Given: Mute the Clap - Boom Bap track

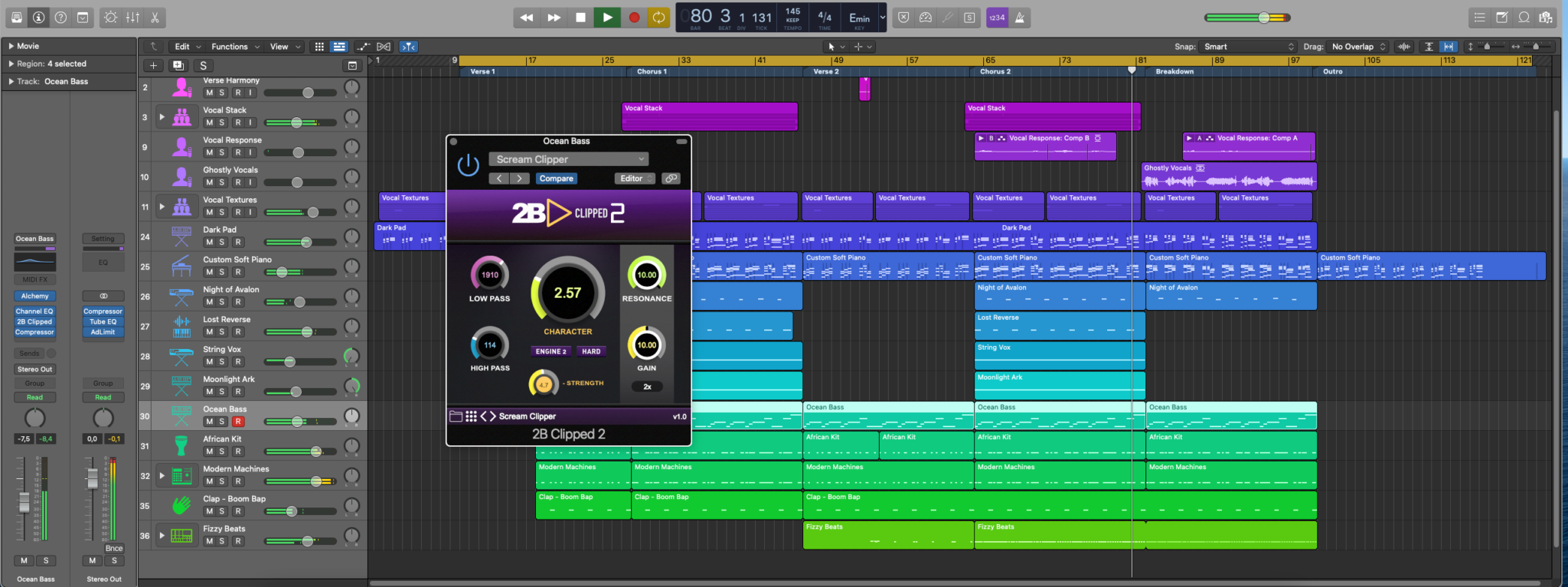Looking at the screenshot, I should coord(209,511).
